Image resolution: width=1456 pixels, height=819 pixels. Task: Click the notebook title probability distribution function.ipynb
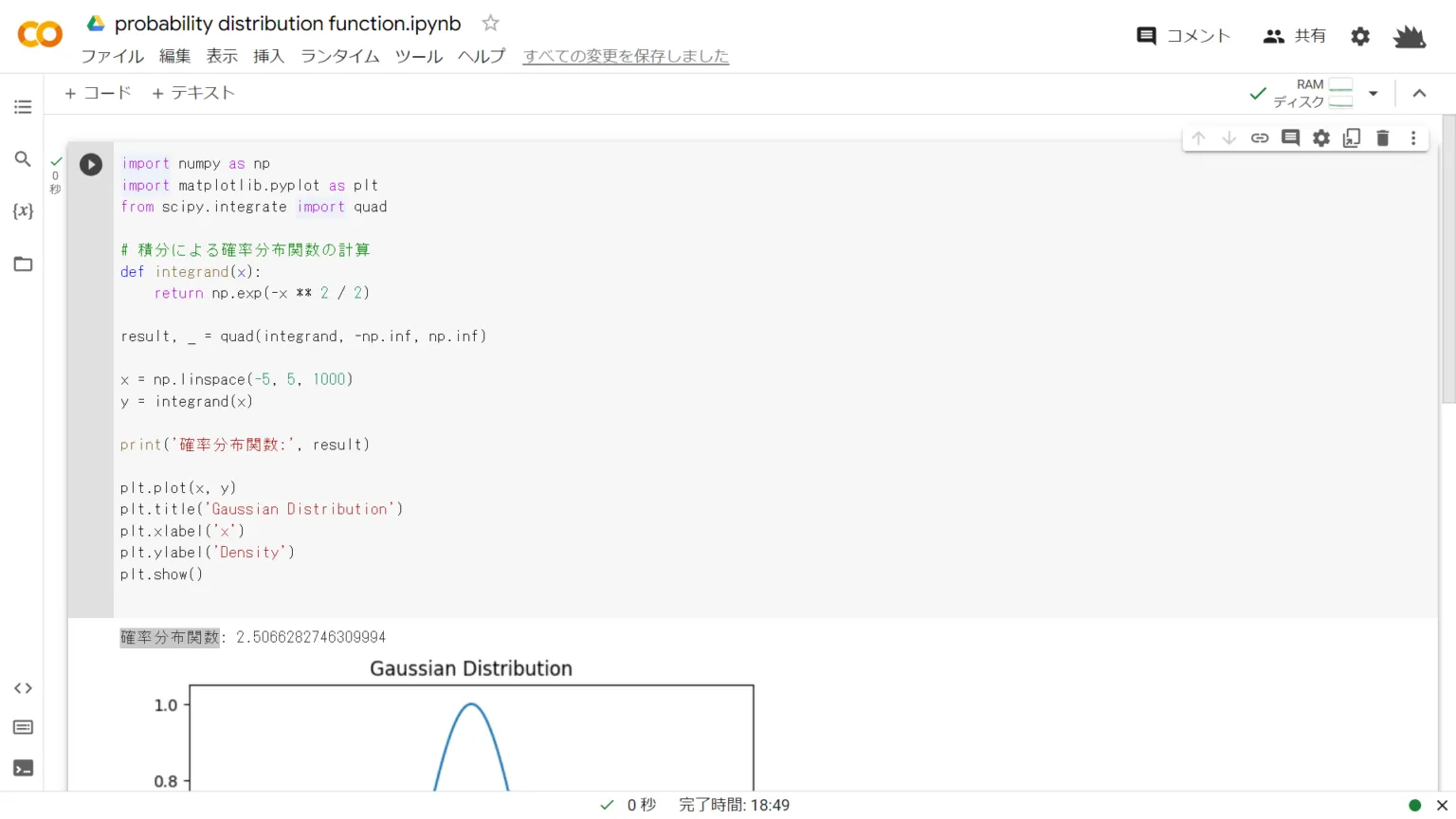click(287, 24)
